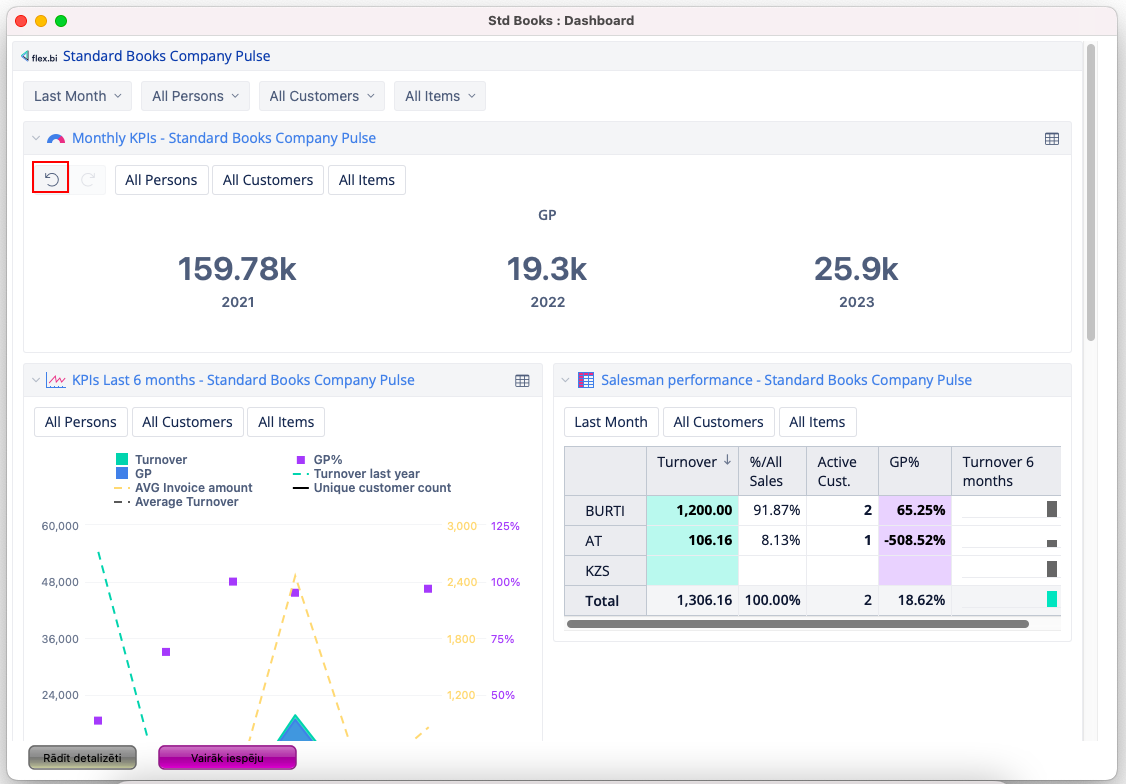Open the All Persons dashboard dropdown
The height and width of the screenshot is (784, 1126).
(195, 96)
